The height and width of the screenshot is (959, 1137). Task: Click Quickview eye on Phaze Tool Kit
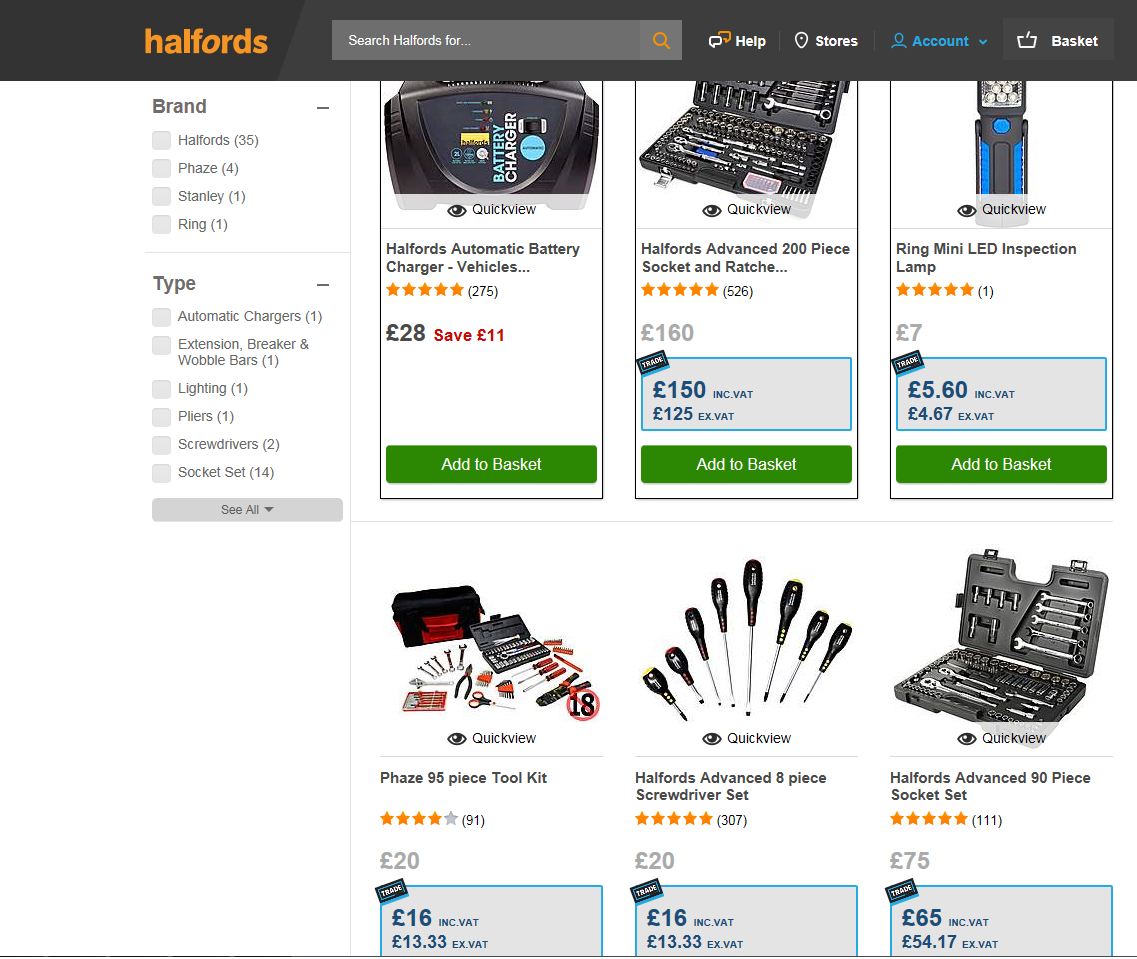(457, 739)
